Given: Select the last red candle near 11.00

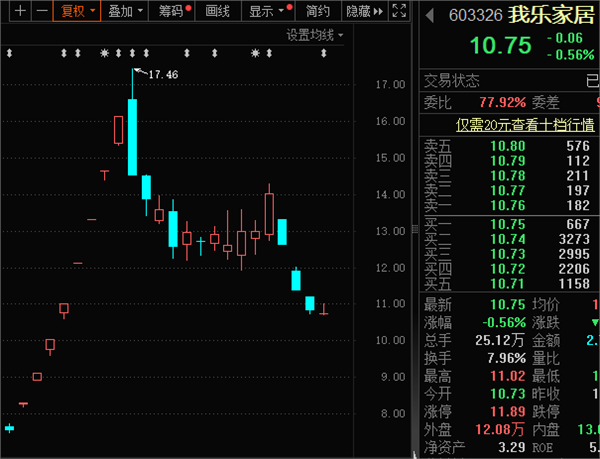Looking at the screenshot, I should 324,309.
